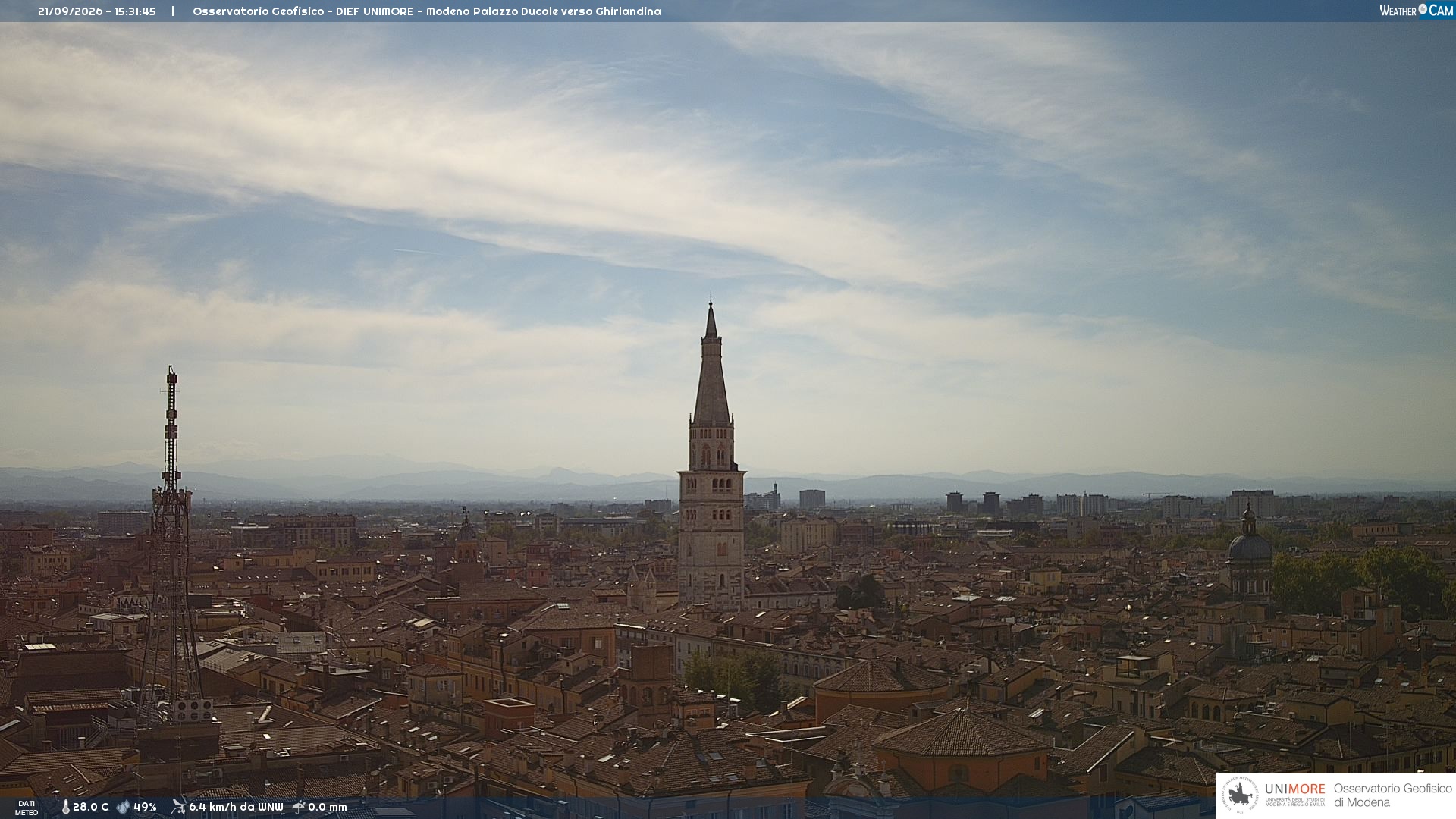Click the 0.0 mm rainfall value
This screenshot has height=819, width=1456.
click(328, 808)
